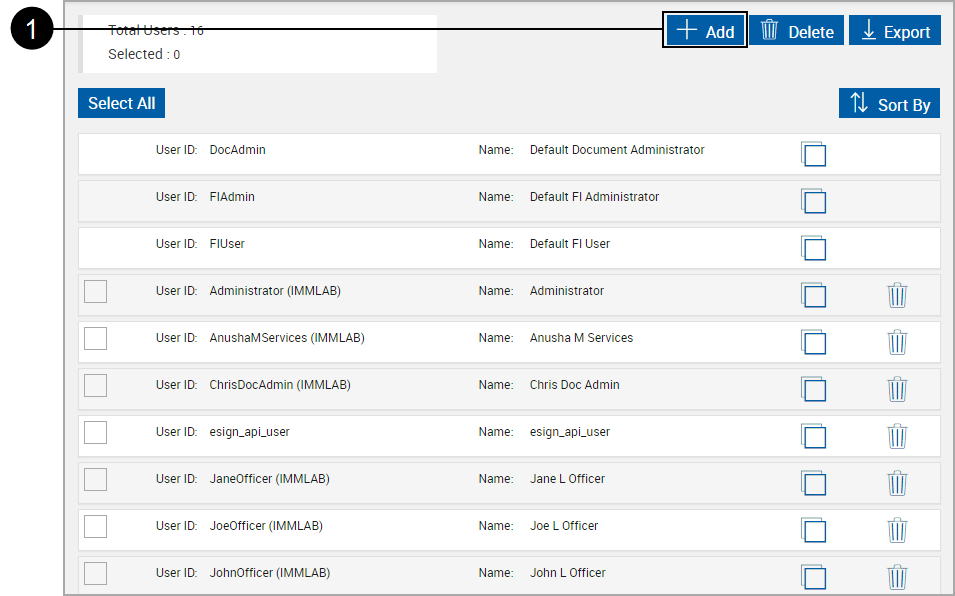
Task: Click the copy icon for DocAdmin user
Action: [813, 154]
